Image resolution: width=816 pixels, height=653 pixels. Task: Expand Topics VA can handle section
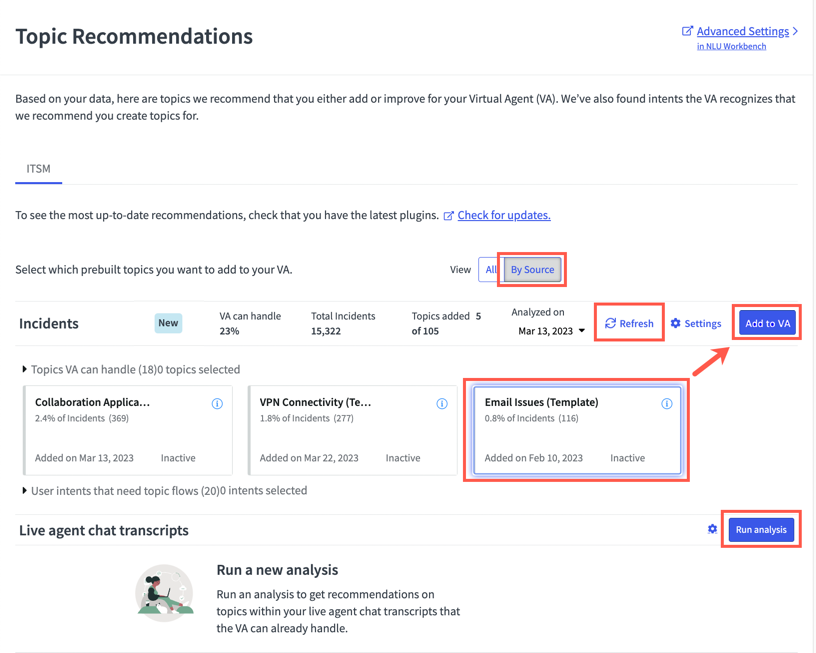click(x=131, y=369)
